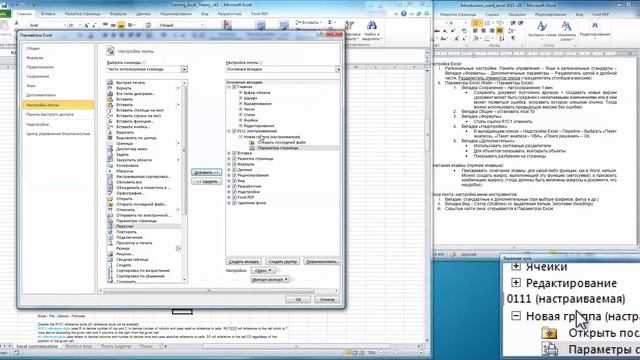Click OK in the Excel Options dialog
640x360 pixels.
[298, 300]
